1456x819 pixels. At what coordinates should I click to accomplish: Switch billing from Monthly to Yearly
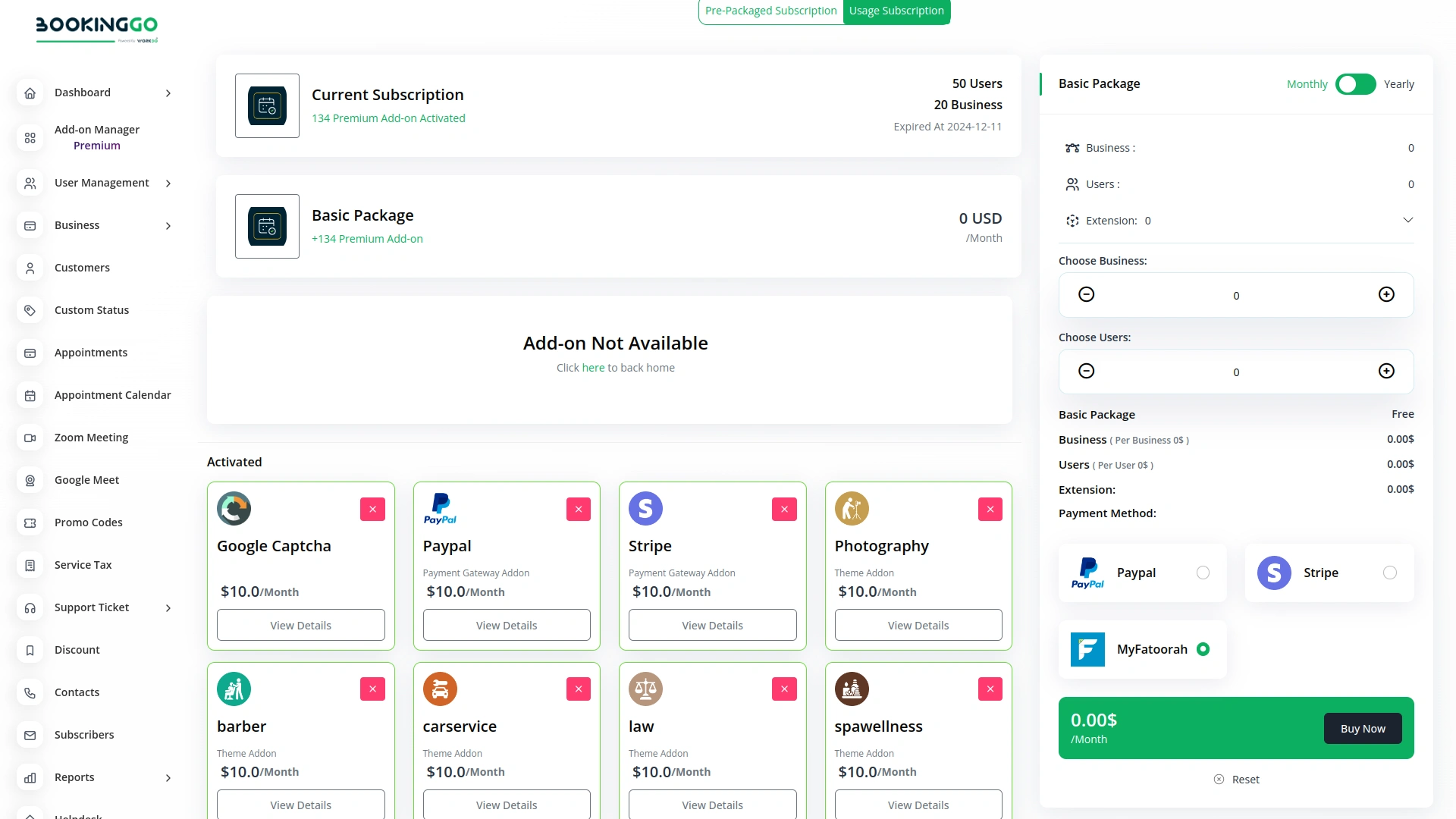point(1355,84)
